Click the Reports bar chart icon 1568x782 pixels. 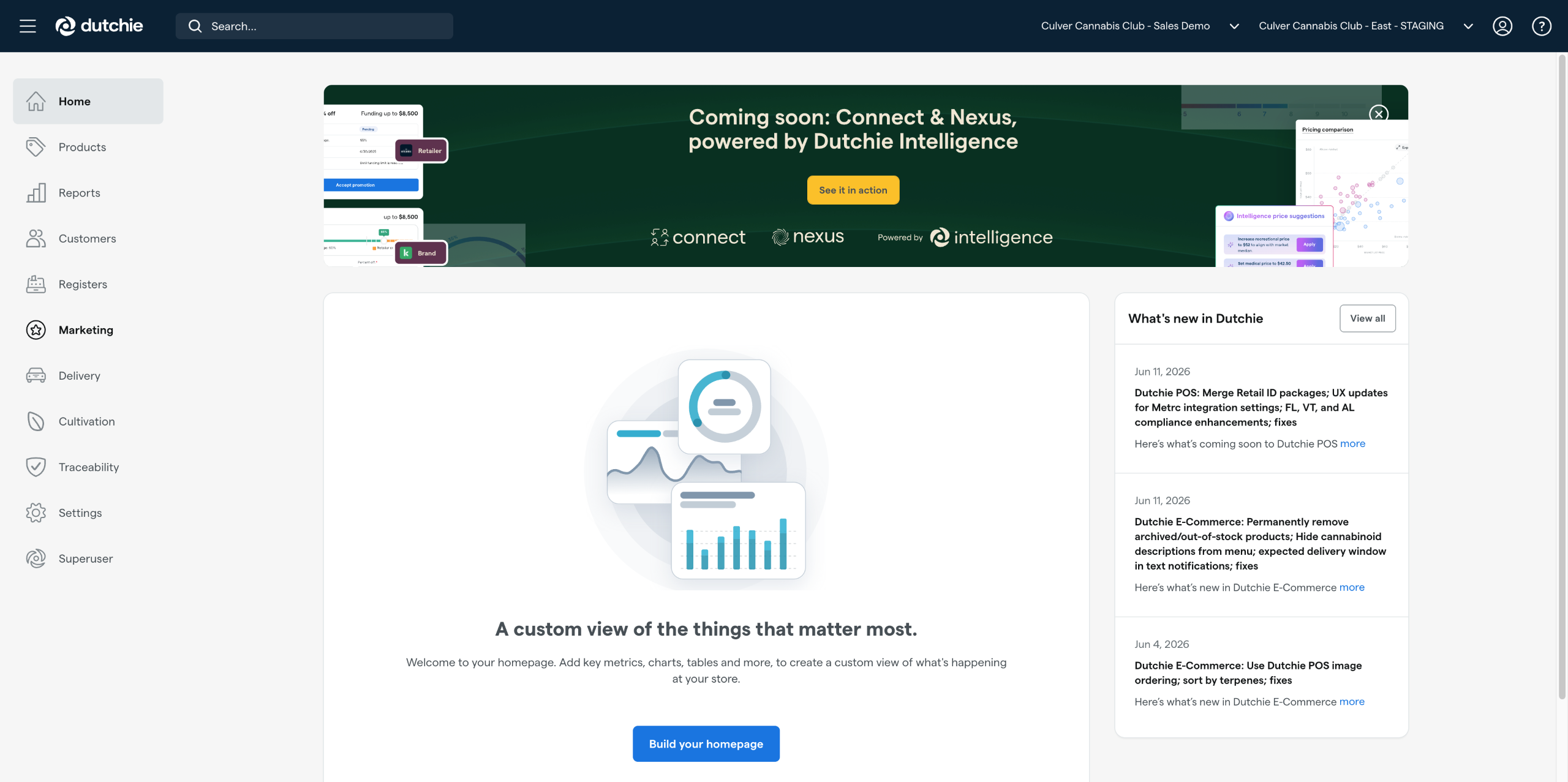click(36, 193)
